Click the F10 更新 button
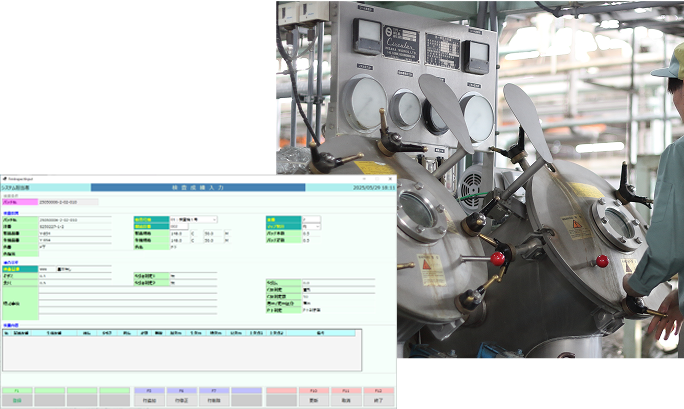The height and width of the screenshot is (409, 684). point(313,397)
